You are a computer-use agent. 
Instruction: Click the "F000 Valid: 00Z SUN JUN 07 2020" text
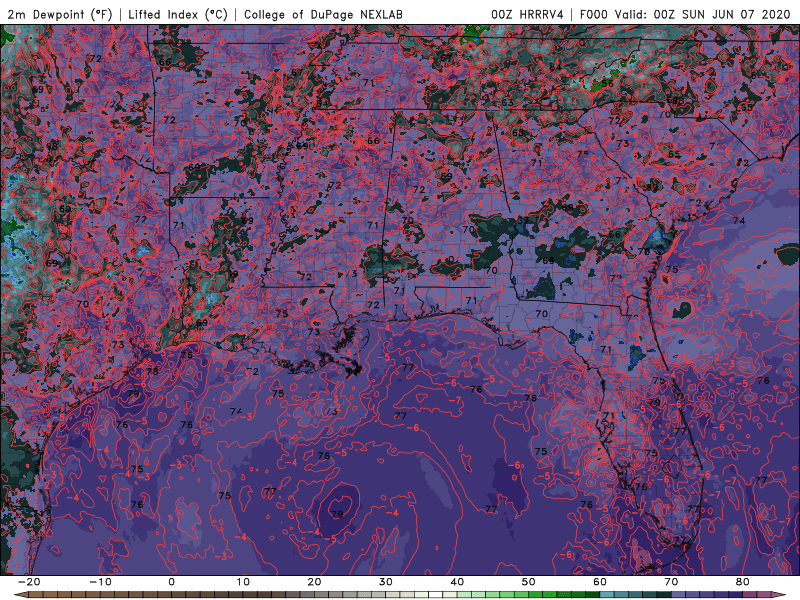(685, 14)
